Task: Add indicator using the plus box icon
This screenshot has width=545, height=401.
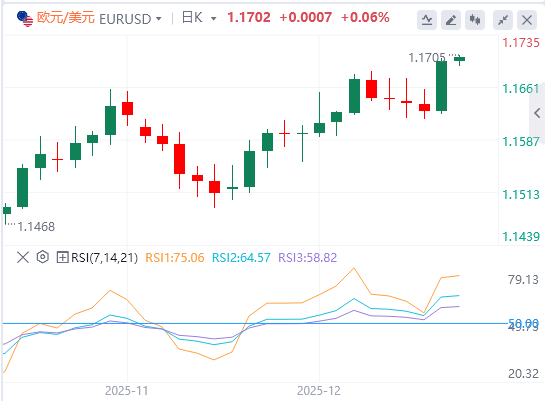Action: click(62, 257)
